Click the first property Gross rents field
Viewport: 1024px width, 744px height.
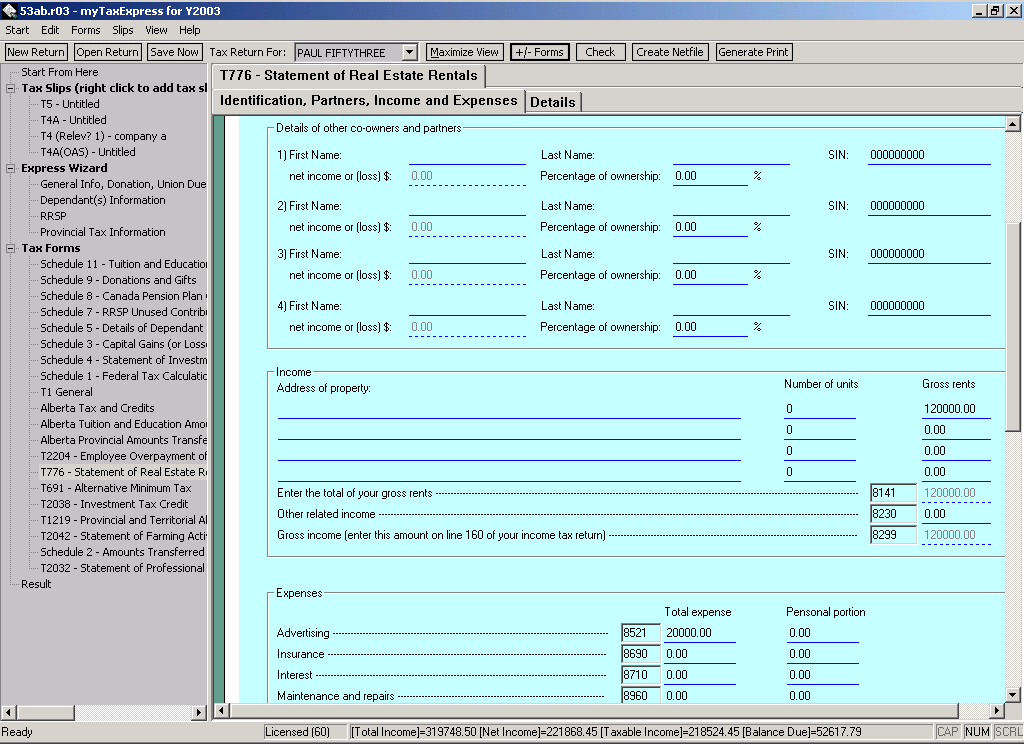pyautogui.click(x=955, y=409)
